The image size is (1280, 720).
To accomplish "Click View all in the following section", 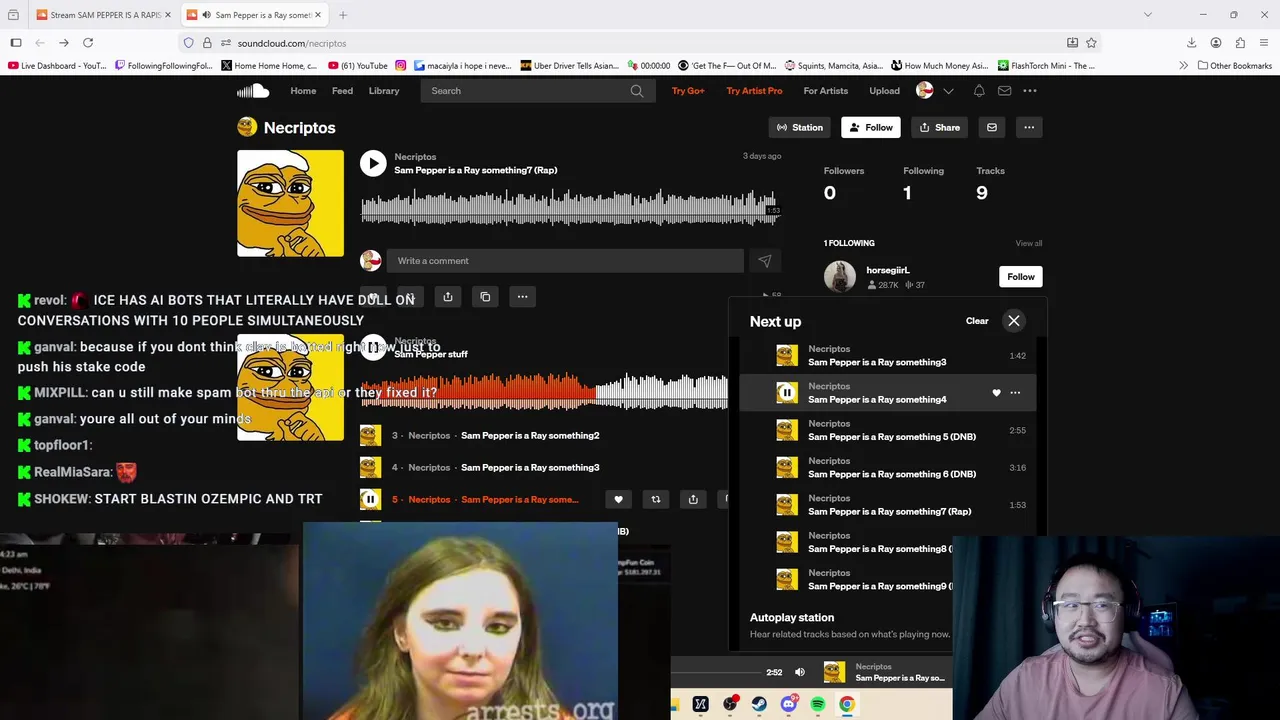I will [x=1029, y=243].
